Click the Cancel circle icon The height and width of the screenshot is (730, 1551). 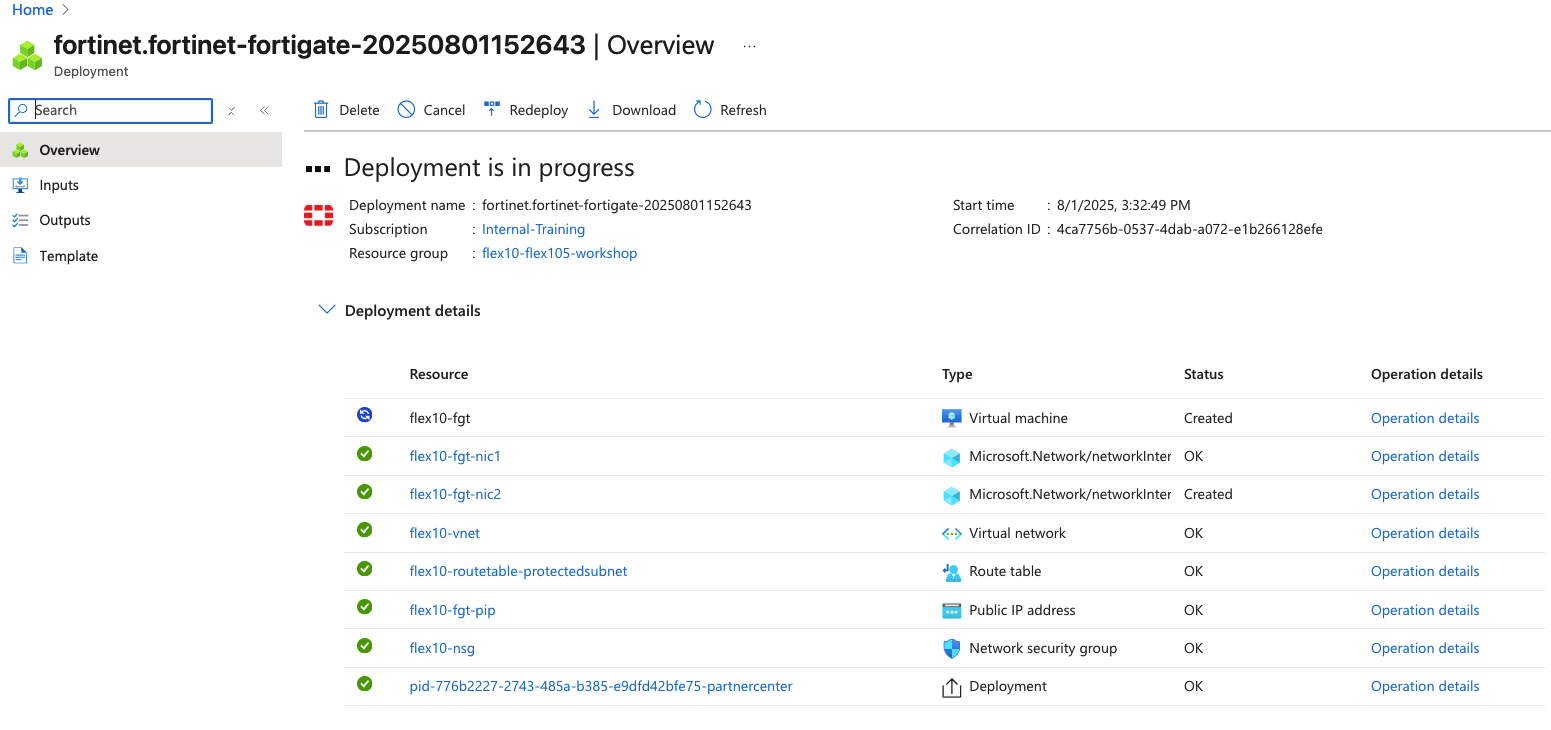[406, 109]
